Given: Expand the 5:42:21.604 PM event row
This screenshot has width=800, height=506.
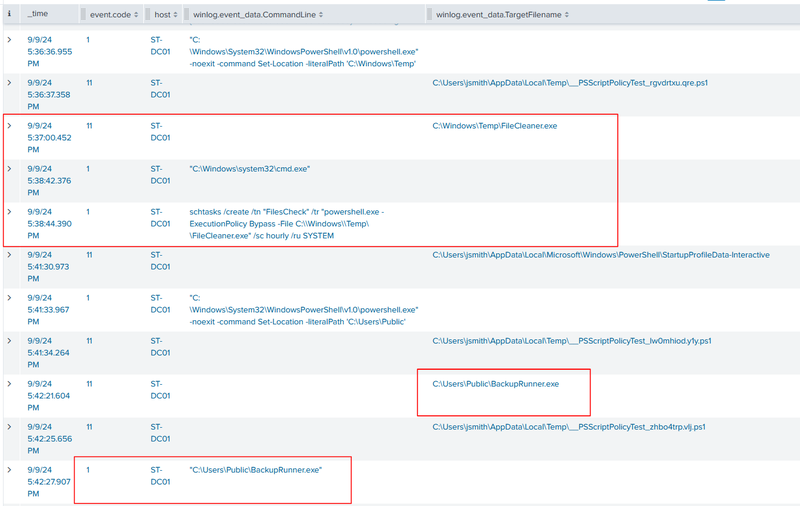Looking at the screenshot, I should pos(9,384).
